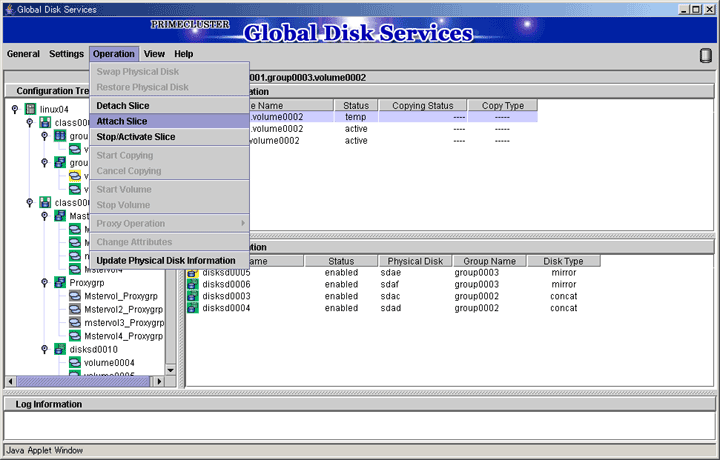Choose Stop/Activate Slice menu entry

(170, 137)
